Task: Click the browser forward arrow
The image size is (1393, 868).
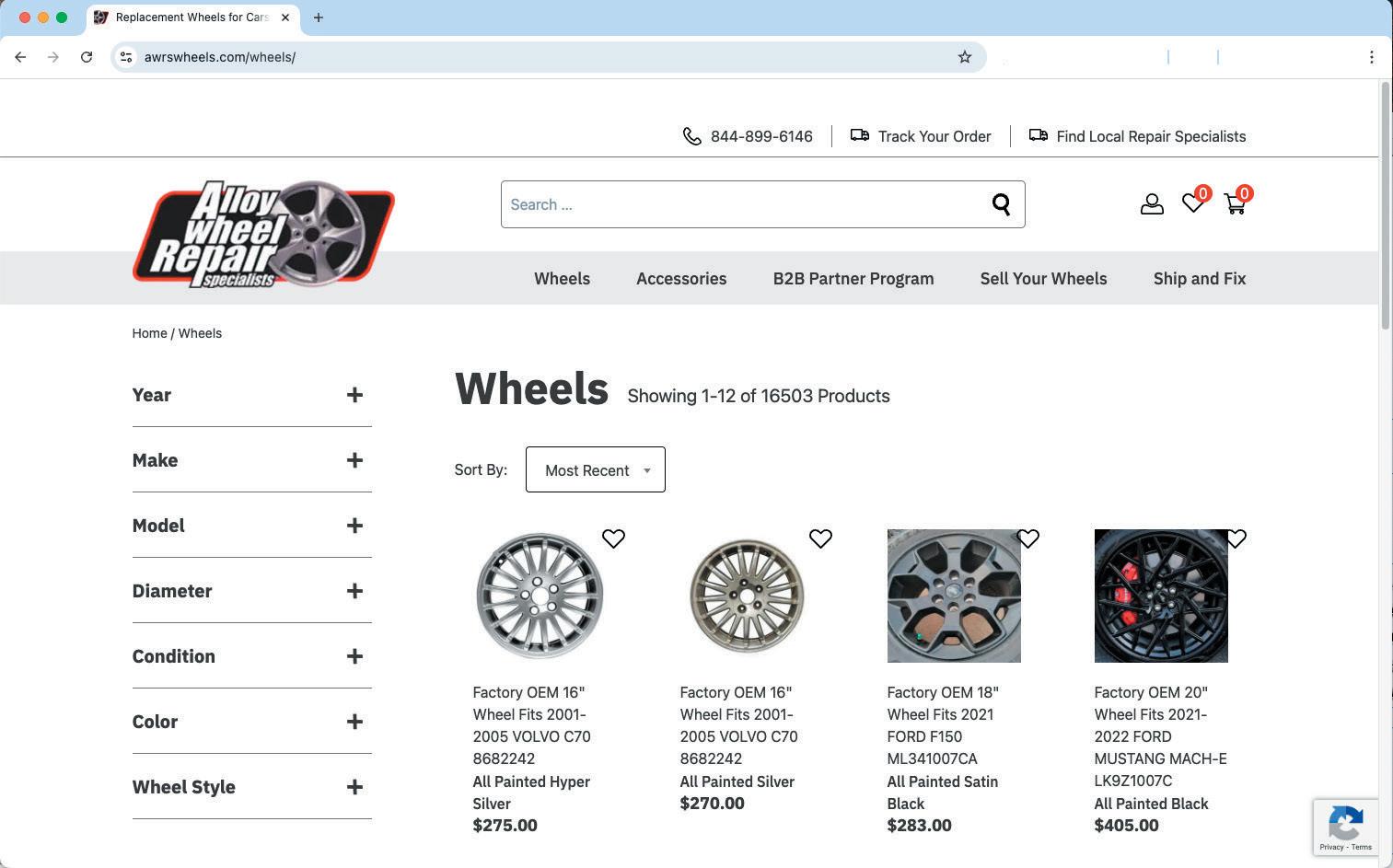Action: coord(53,57)
